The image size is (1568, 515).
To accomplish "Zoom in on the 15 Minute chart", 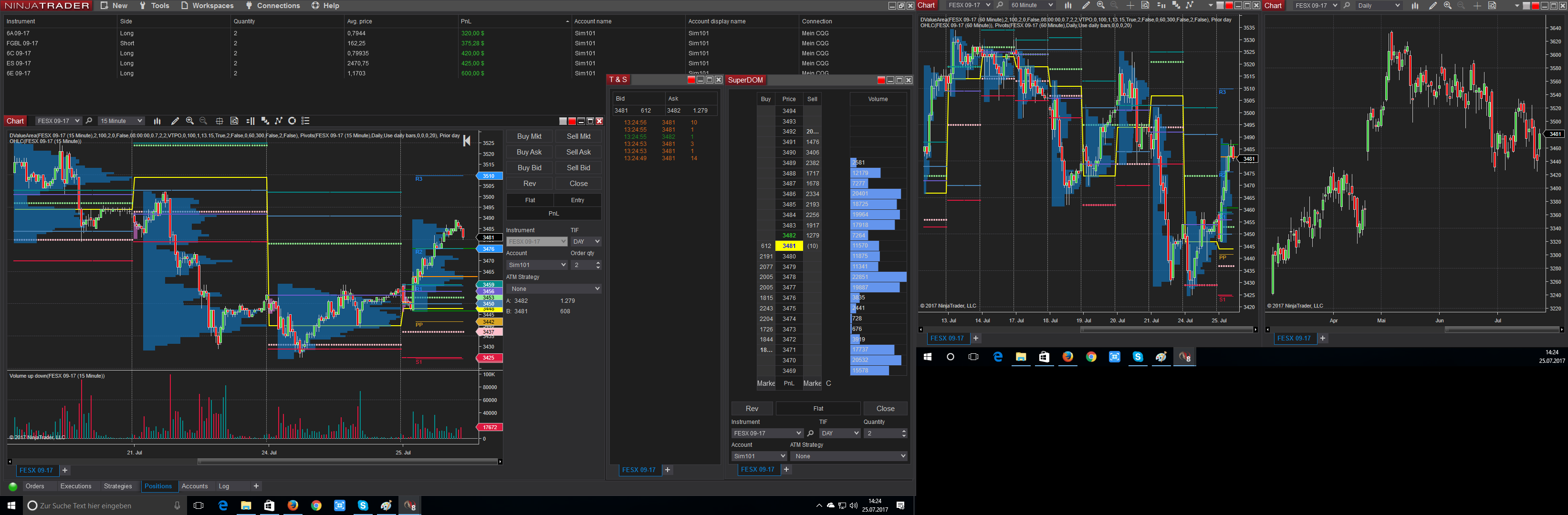I will click(190, 121).
